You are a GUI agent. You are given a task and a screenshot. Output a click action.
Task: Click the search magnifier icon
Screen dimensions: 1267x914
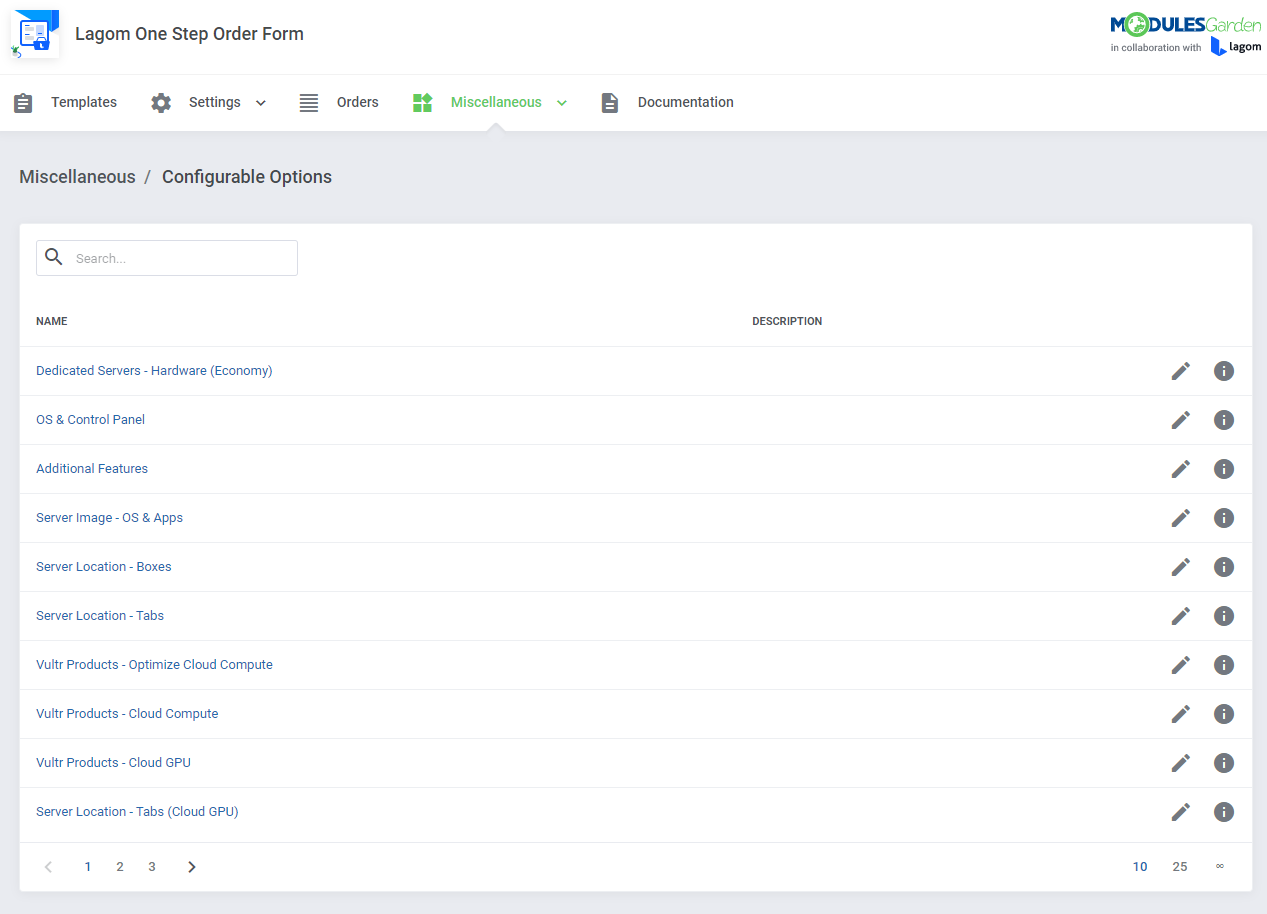54,257
